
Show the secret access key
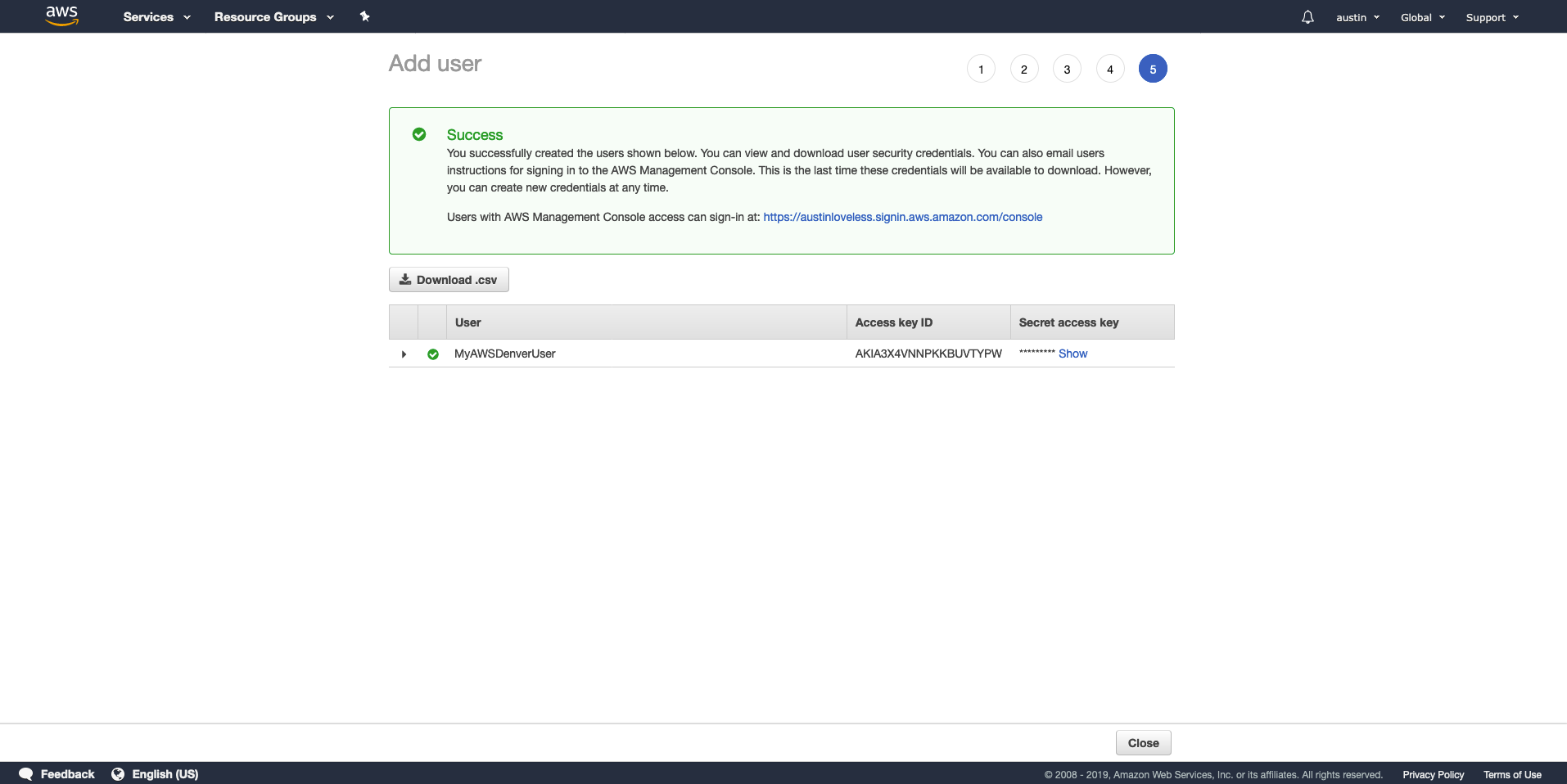1073,354
